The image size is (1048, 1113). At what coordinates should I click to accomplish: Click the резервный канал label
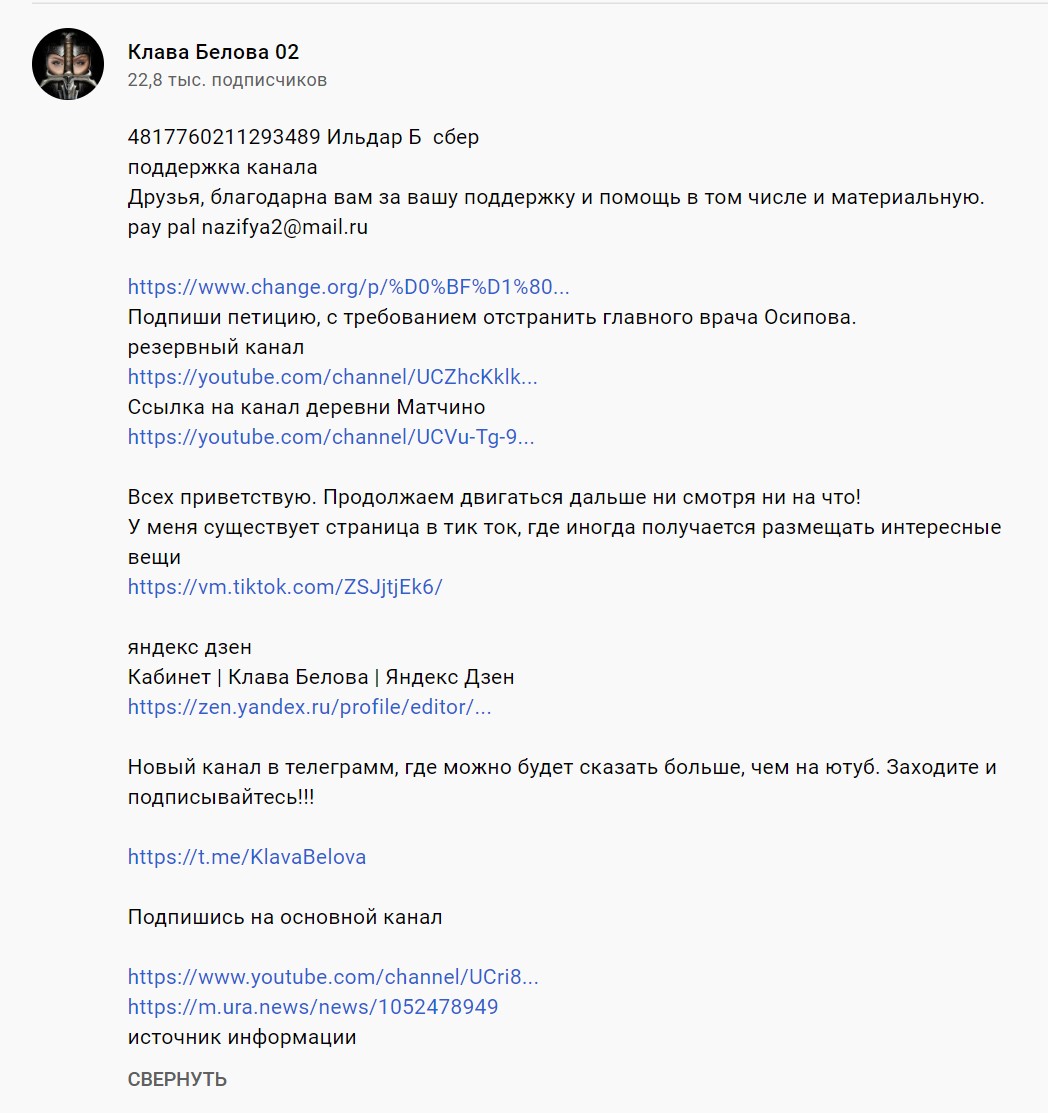click(216, 347)
